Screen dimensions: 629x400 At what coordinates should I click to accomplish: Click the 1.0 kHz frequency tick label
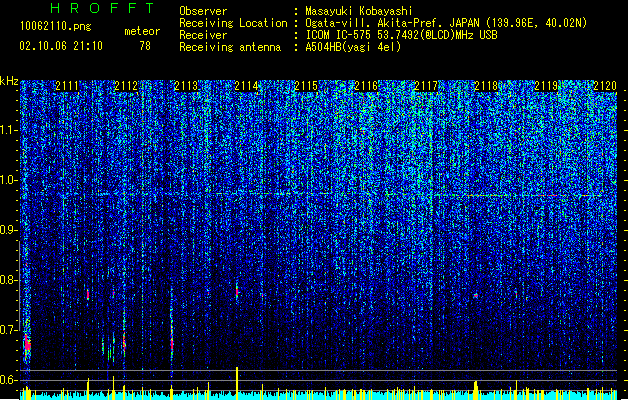(9, 180)
